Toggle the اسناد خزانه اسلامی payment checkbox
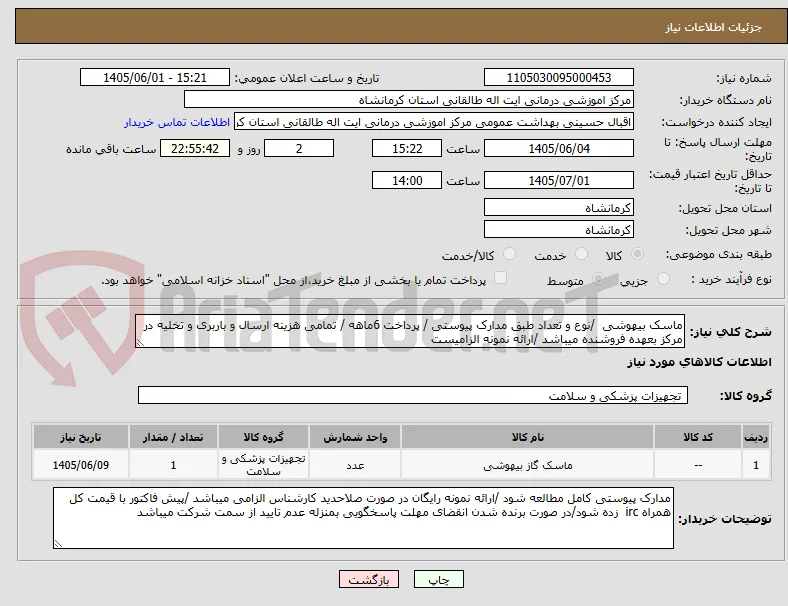788x606 pixels. (x=500, y=278)
